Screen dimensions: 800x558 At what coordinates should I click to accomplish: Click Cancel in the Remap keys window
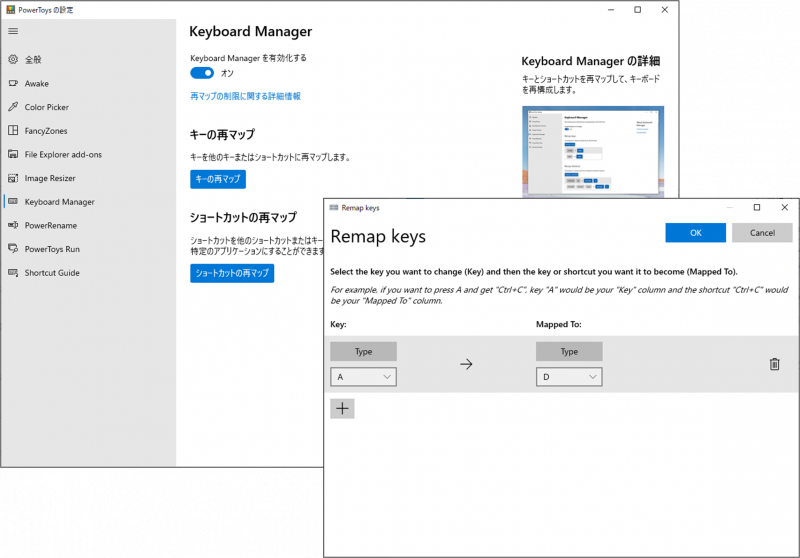(762, 233)
